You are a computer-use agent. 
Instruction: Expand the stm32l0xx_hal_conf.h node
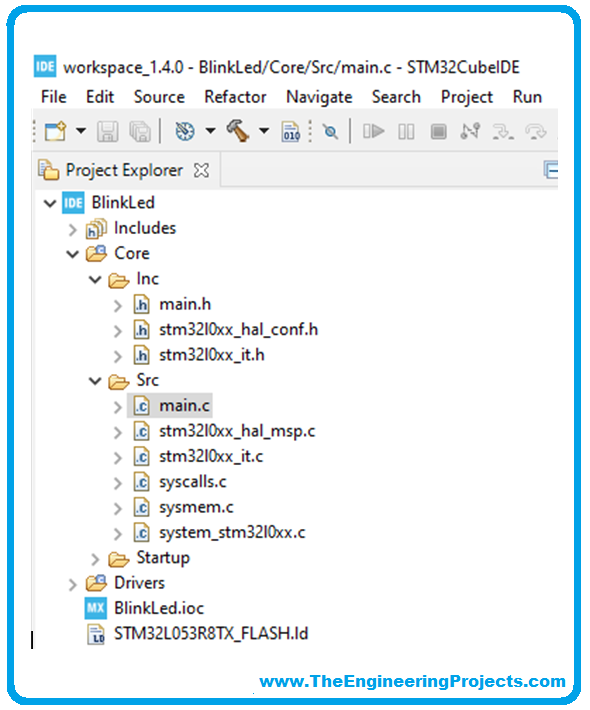tap(118, 331)
